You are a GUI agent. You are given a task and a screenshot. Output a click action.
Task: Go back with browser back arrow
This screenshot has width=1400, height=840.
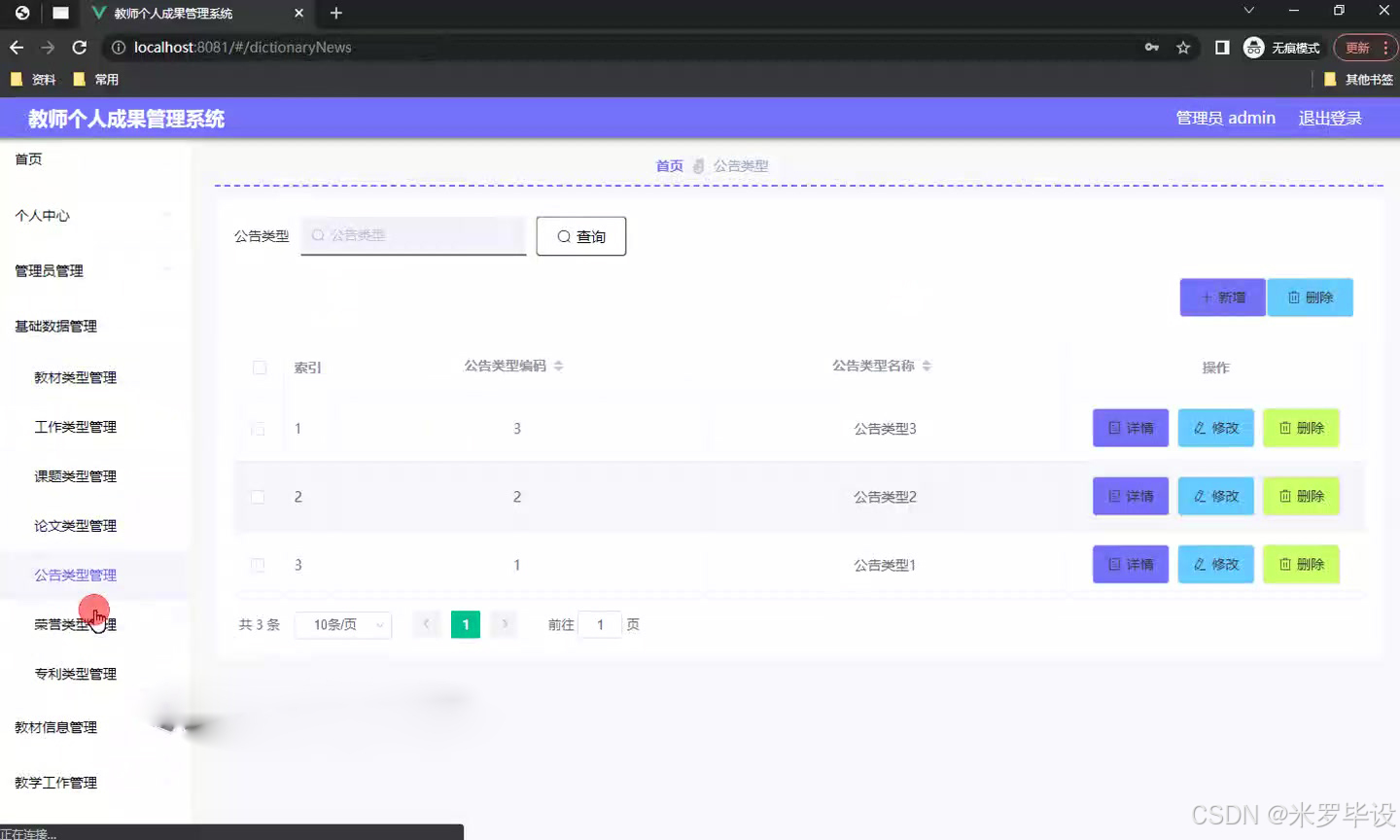[x=17, y=48]
